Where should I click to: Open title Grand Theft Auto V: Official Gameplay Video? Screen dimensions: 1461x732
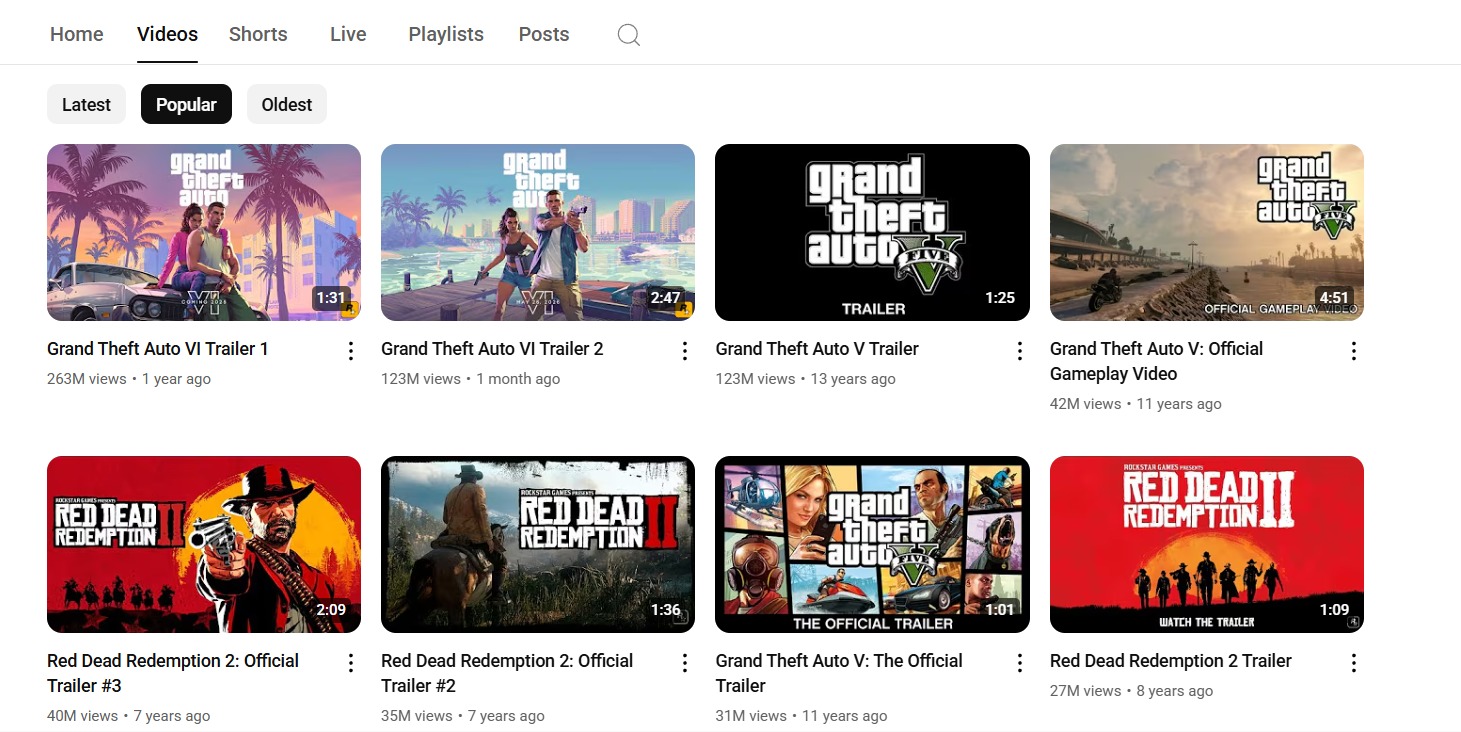(x=1157, y=361)
